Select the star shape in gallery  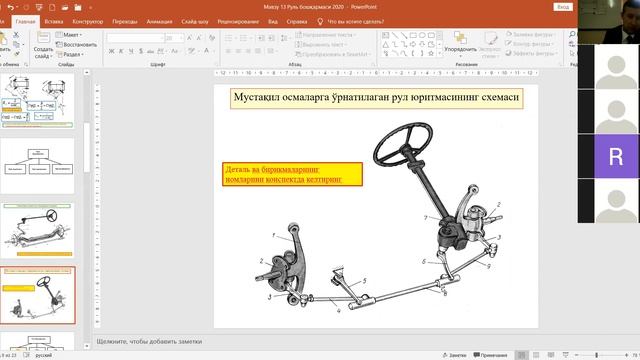click(431, 53)
